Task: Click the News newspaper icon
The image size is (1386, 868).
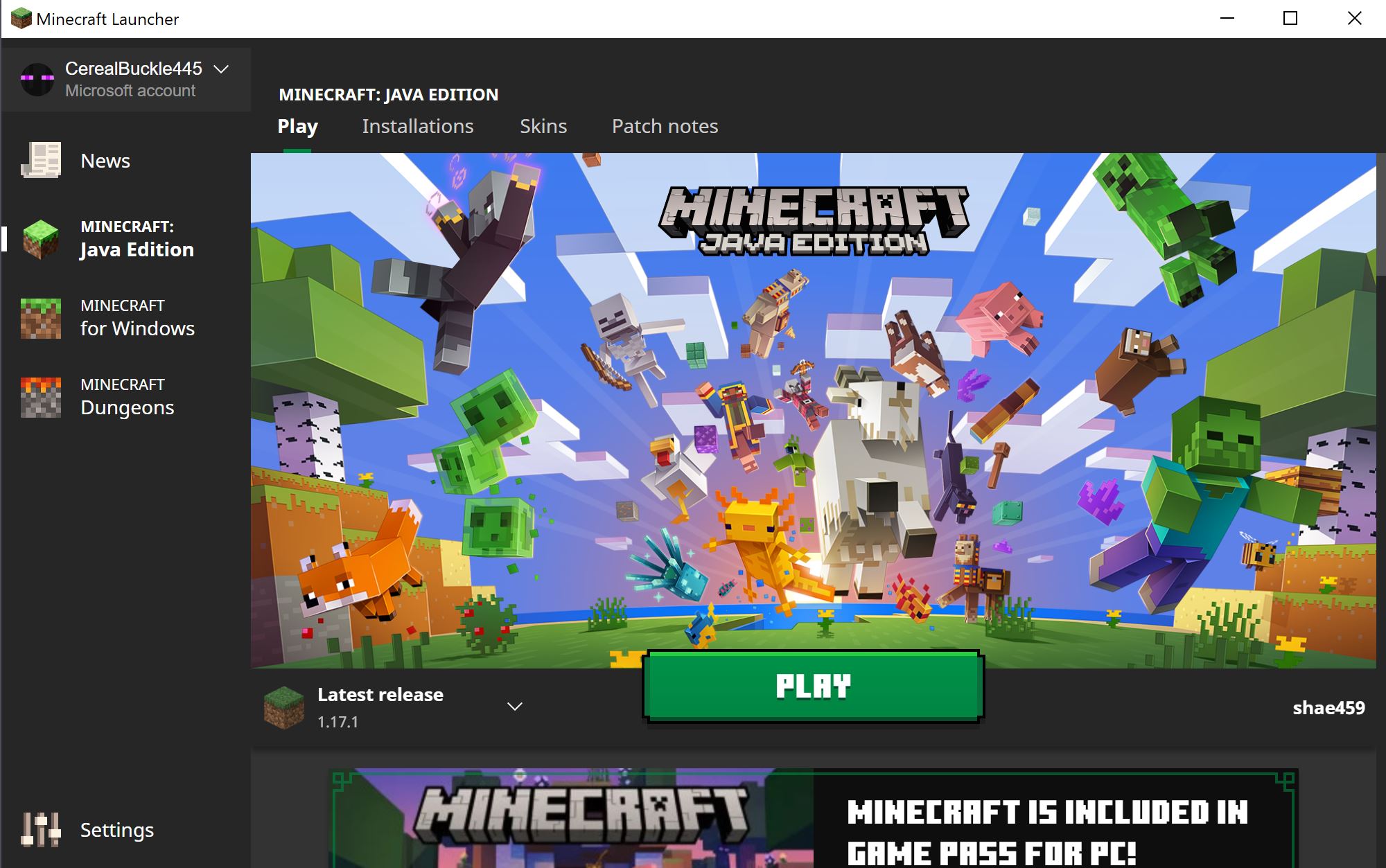Action: coord(42,160)
